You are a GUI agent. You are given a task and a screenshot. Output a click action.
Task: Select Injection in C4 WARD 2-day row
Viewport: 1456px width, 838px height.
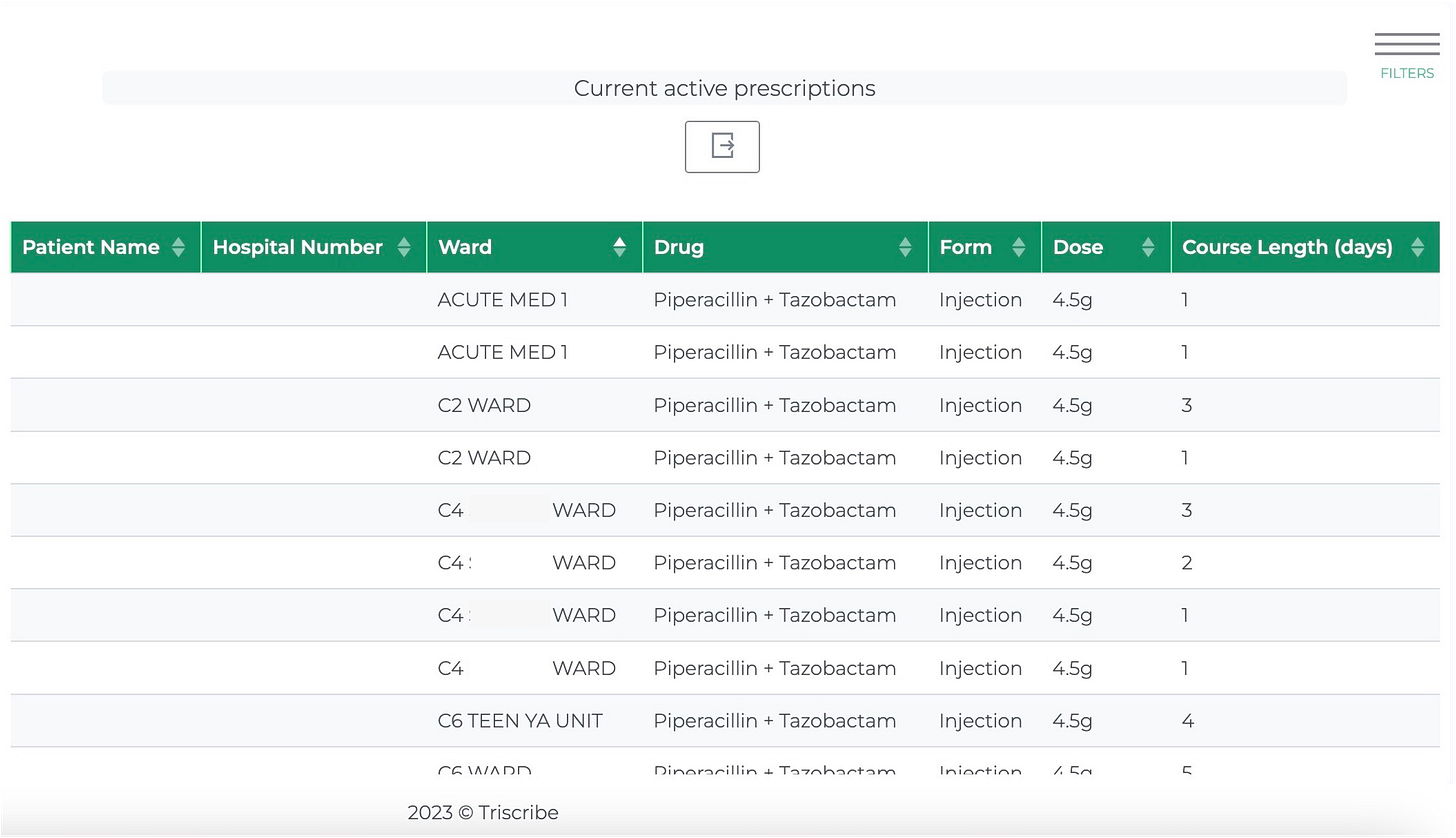pyautogui.click(x=980, y=563)
